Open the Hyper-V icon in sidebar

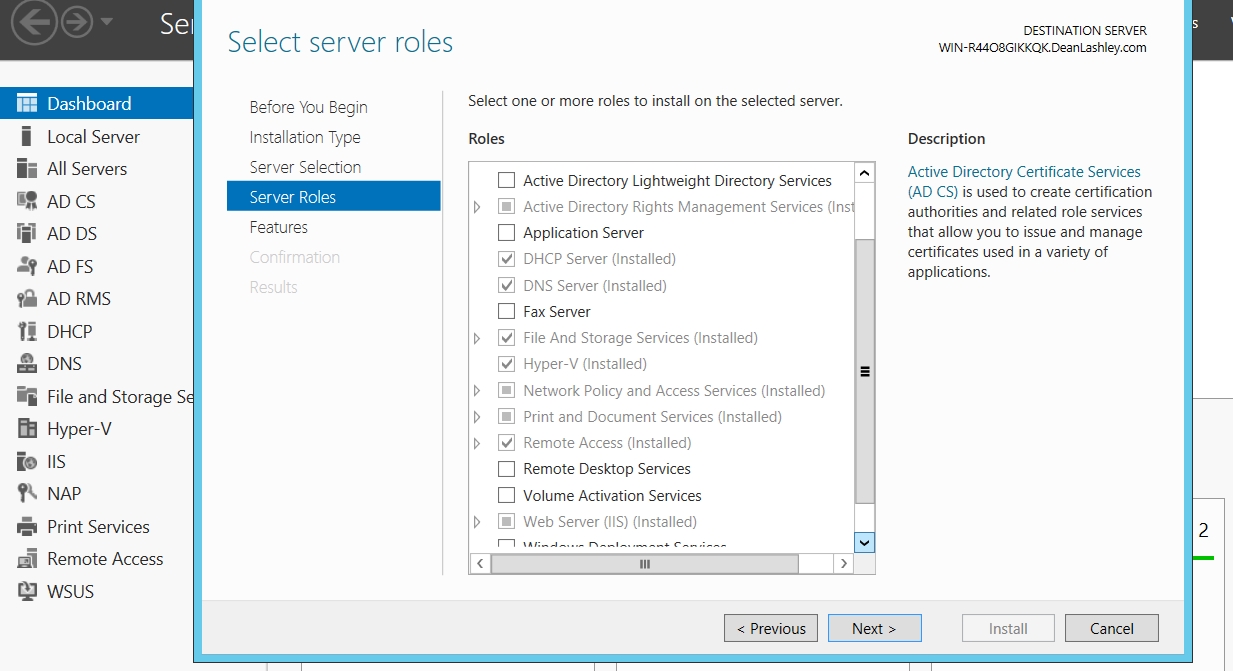click(x=27, y=429)
